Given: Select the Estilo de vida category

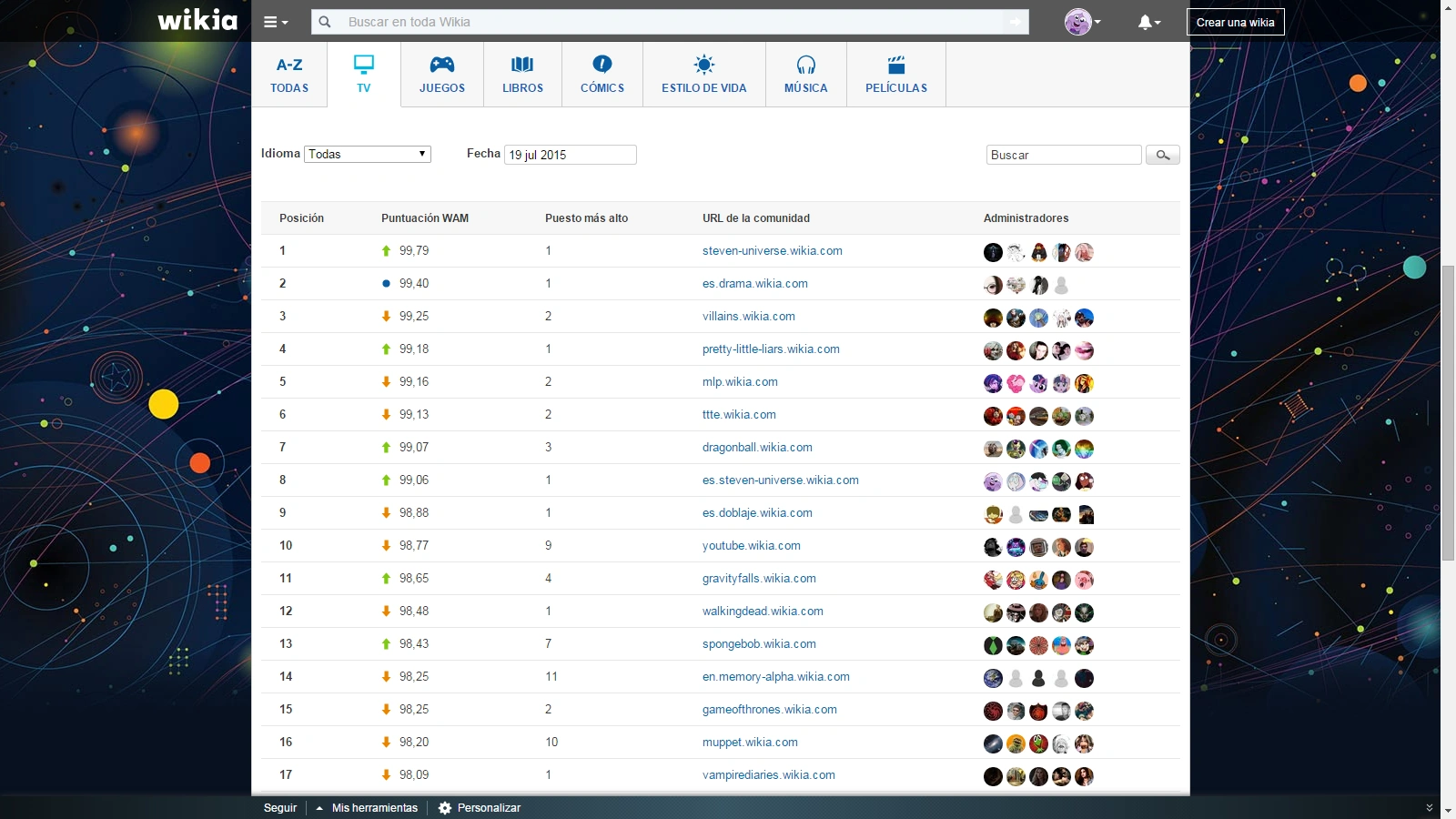Looking at the screenshot, I should point(703,75).
